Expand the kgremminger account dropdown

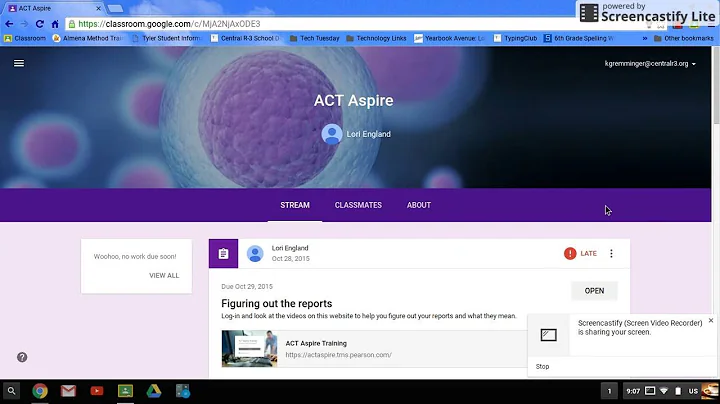click(650, 64)
